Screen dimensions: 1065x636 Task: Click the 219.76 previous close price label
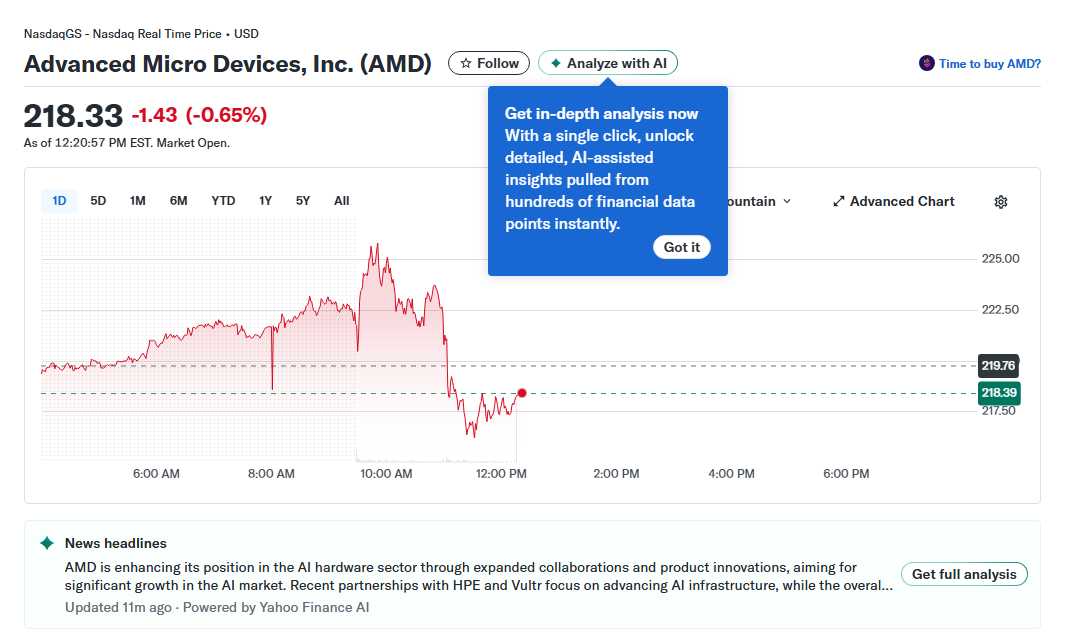(998, 366)
